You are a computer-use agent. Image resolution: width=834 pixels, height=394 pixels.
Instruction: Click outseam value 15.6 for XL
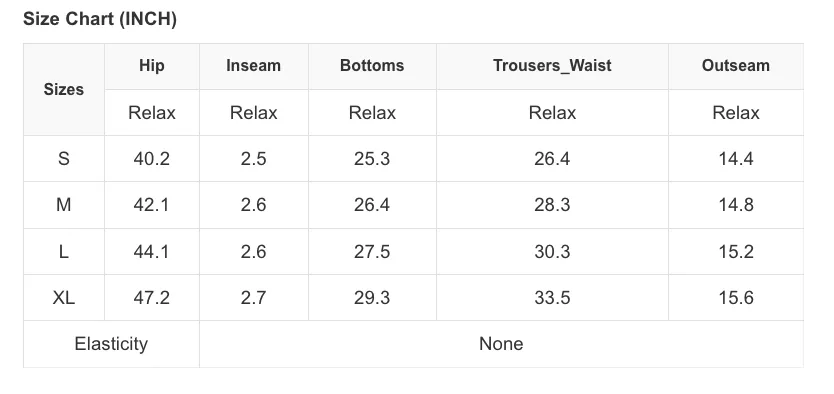point(736,297)
